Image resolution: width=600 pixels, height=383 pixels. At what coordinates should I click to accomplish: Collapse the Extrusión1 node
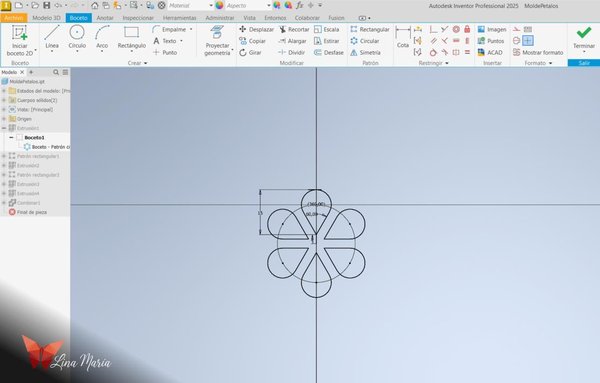(4, 128)
